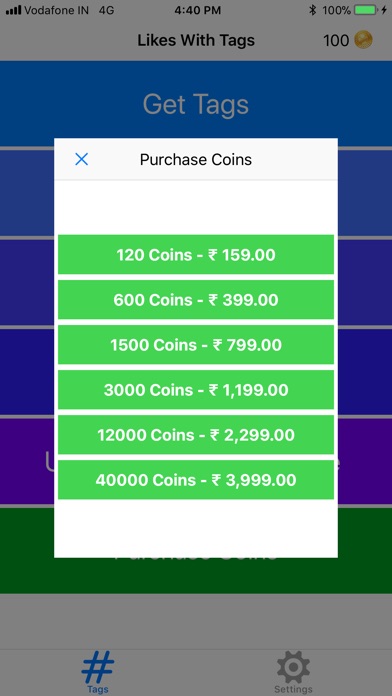Click the cellular signal bars
This screenshot has width=392, height=696.
point(13,10)
